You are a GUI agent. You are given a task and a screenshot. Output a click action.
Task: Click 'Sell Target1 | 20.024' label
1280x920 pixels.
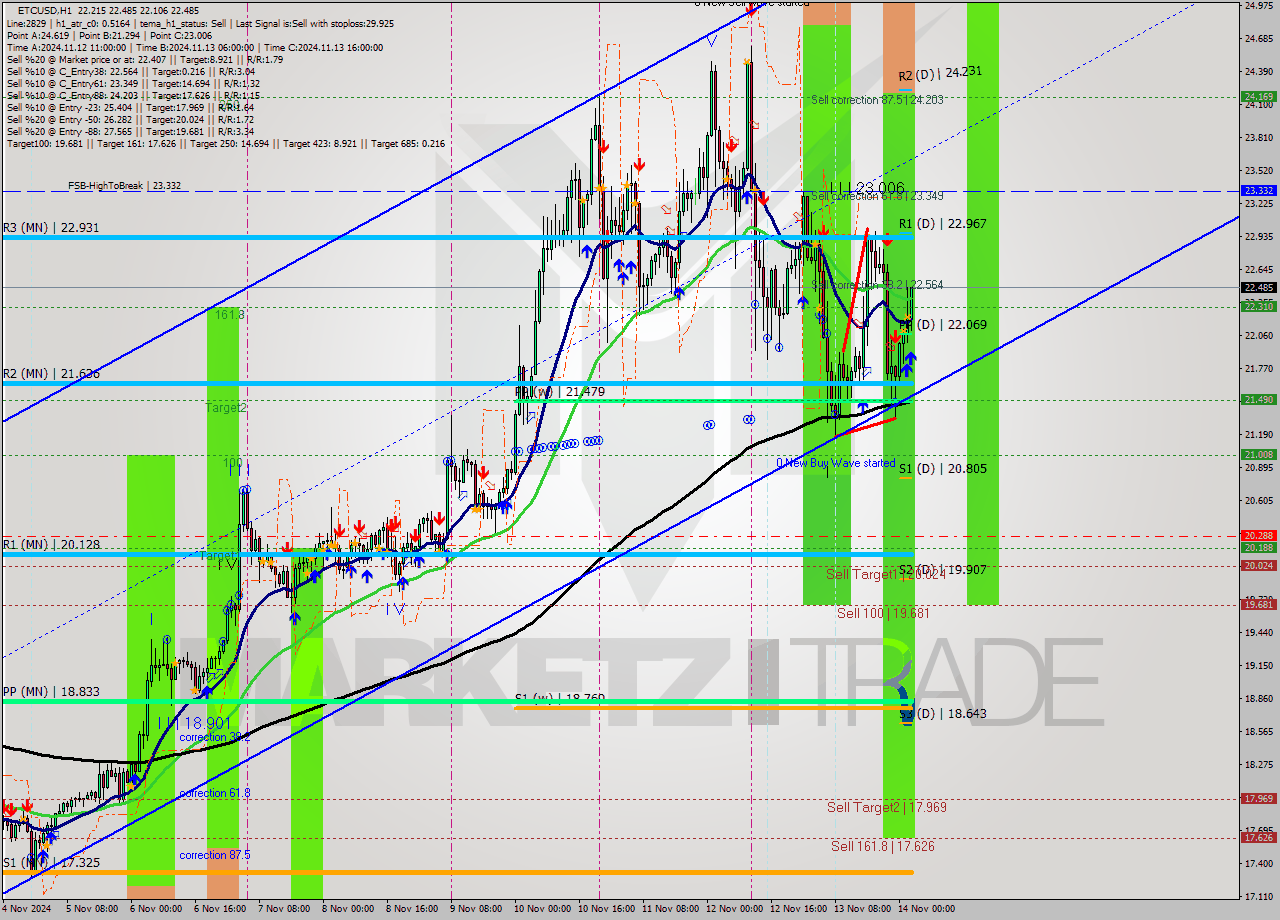886,574
